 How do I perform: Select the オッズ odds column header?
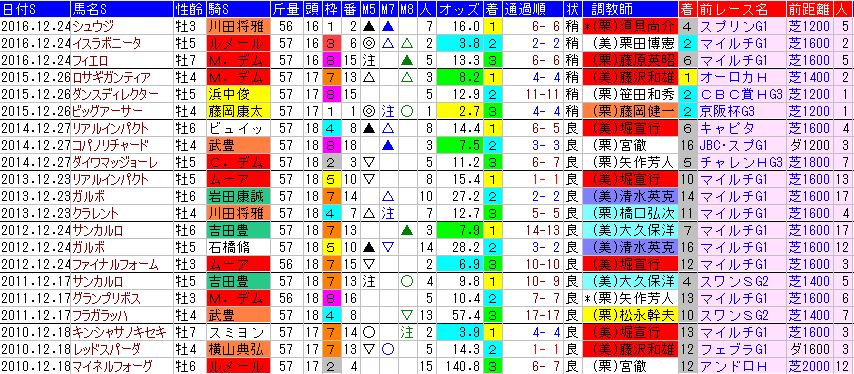(460, 9)
